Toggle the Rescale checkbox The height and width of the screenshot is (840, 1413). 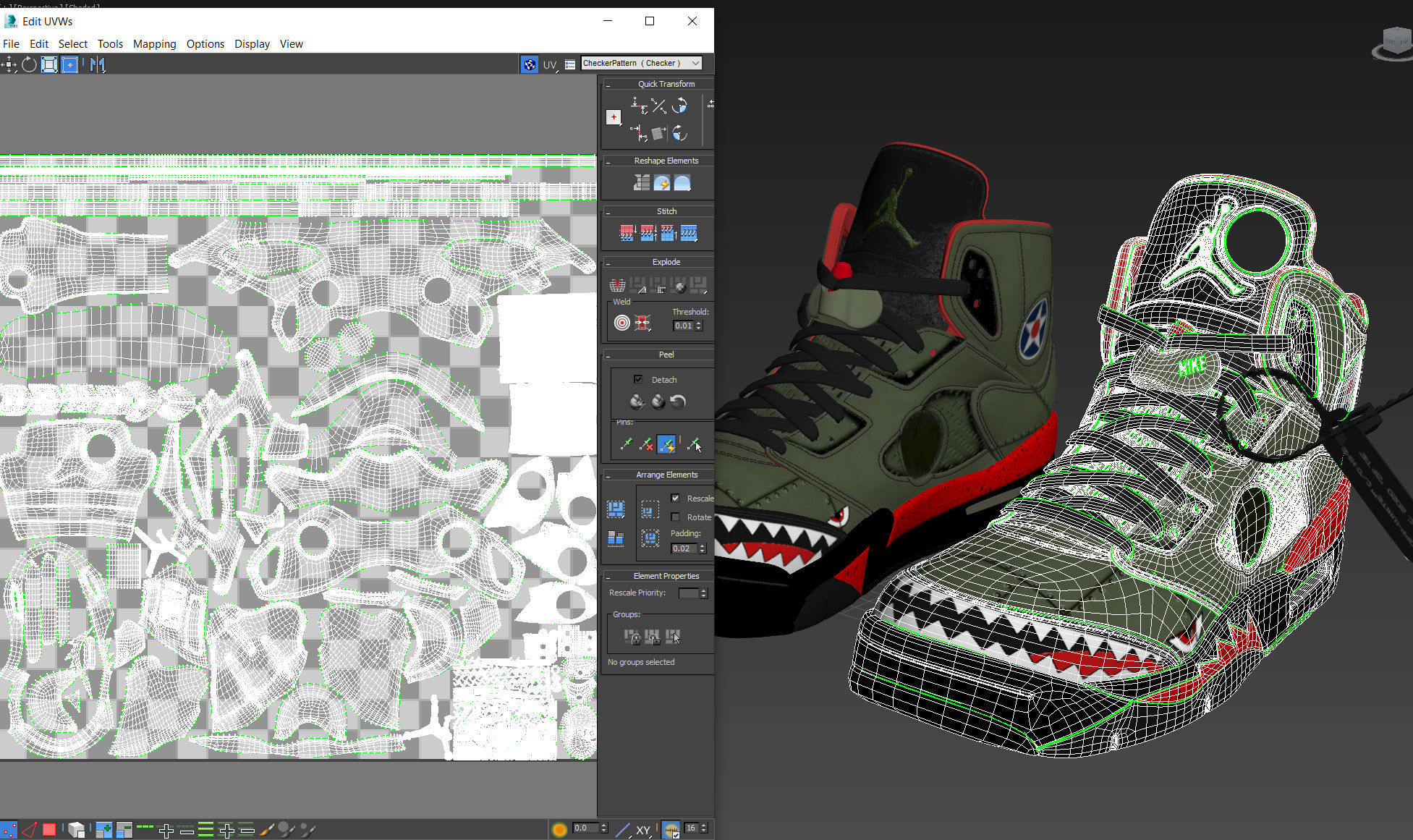(675, 498)
